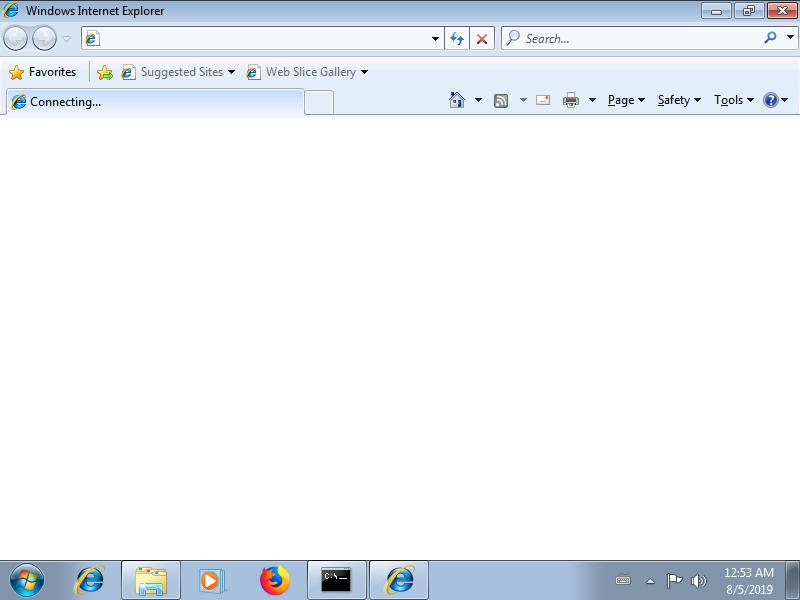Click the Internet Explorer title bar logo
The image size is (800, 600).
coord(10,10)
